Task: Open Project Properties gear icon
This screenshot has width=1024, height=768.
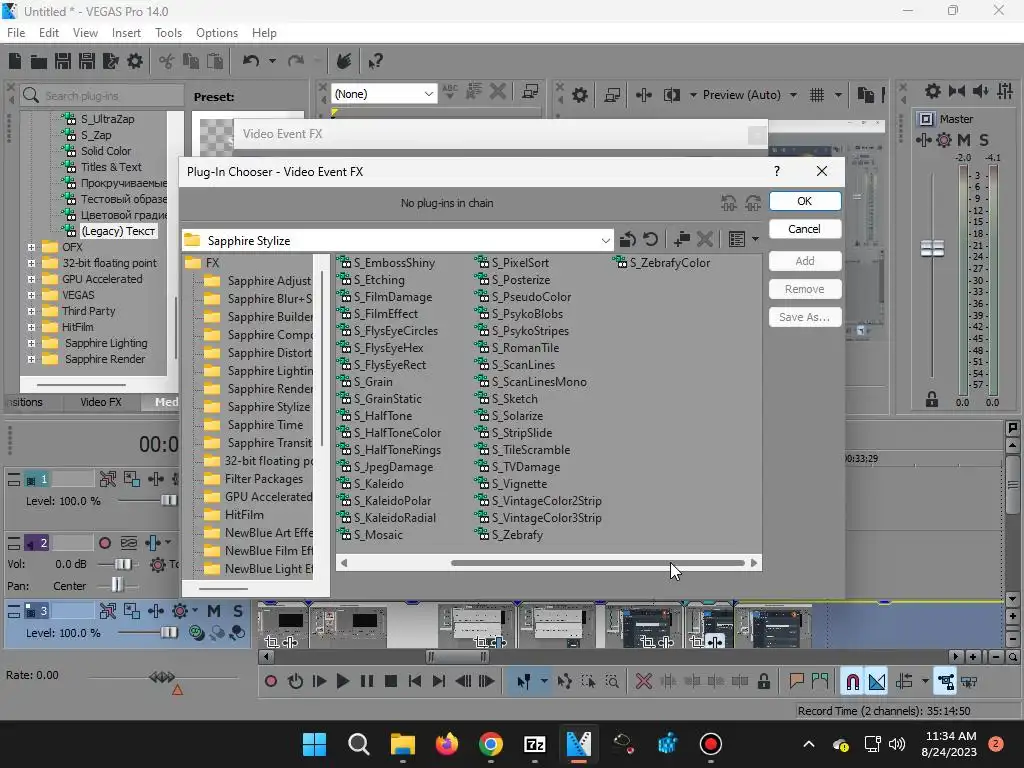Action: pyautogui.click(x=135, y=61)
